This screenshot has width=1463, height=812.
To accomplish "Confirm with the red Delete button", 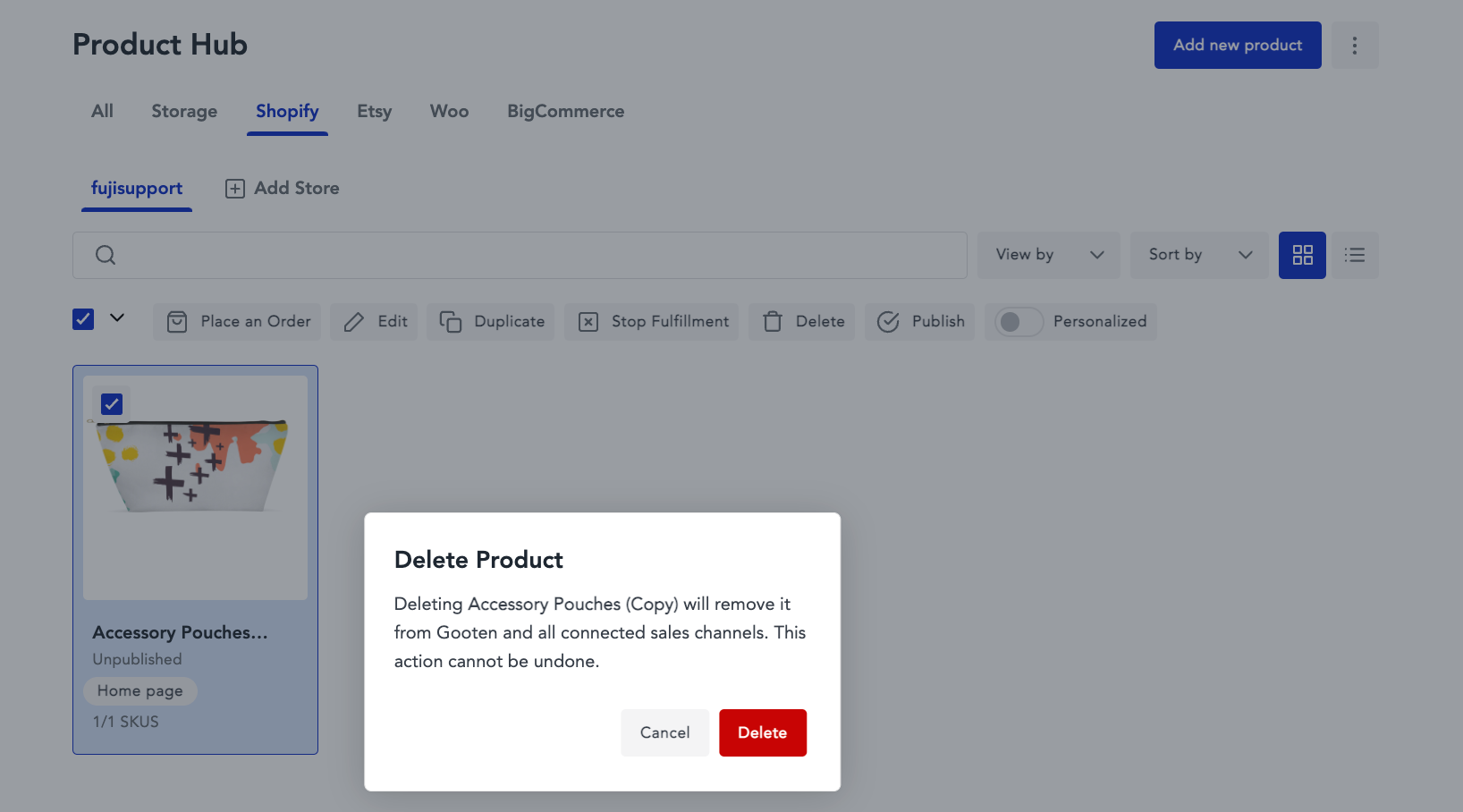I will pos(763,732).
